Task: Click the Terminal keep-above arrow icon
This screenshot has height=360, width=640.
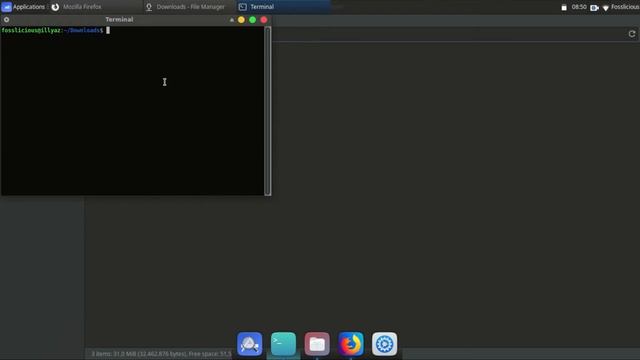Action: pyautogui.click(x=232, y=20)
